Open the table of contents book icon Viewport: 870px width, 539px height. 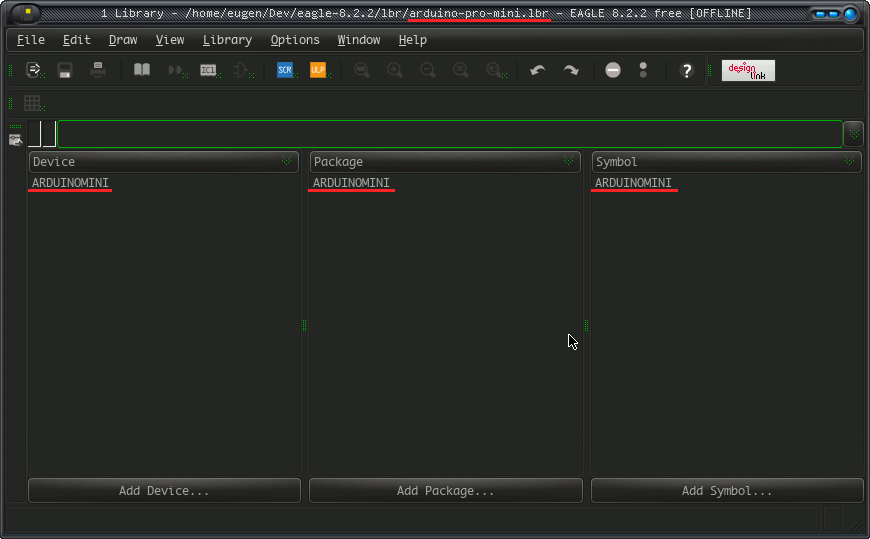coord(142,69)
